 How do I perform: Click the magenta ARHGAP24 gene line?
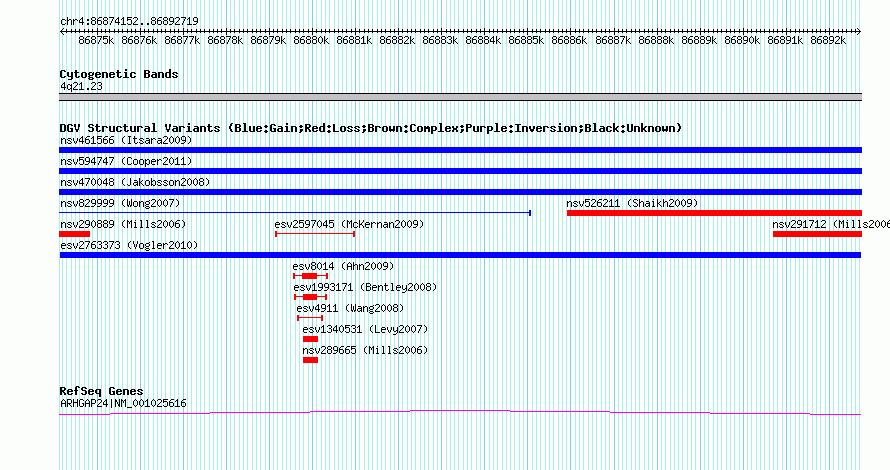tap(460, 413)
